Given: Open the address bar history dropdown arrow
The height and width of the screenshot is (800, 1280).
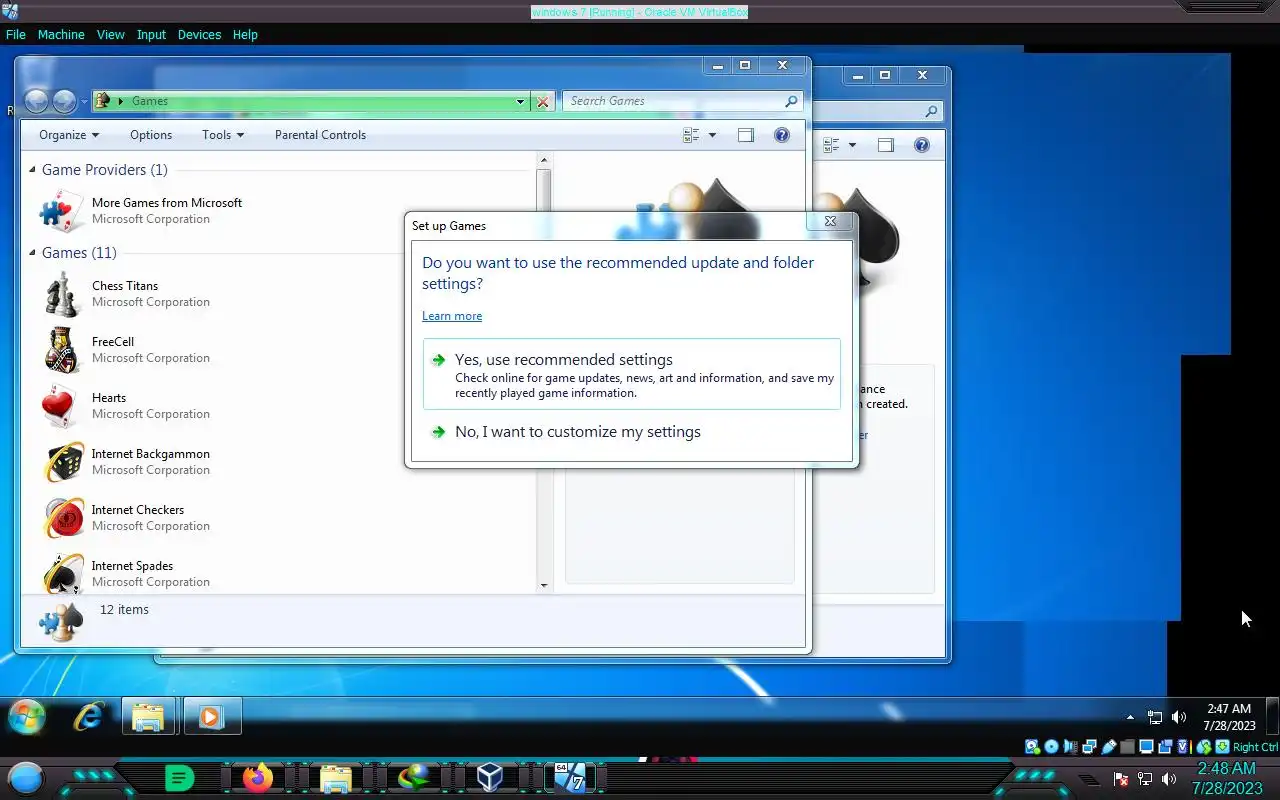Looking at the screenshot, I should coord(520,101).
